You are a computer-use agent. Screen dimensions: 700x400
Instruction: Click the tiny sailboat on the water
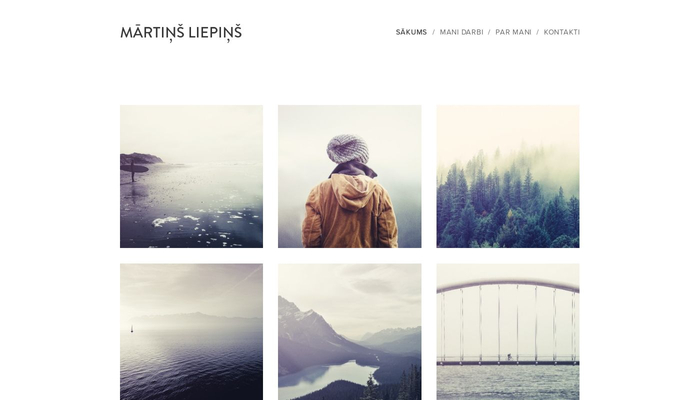(132, 329)
